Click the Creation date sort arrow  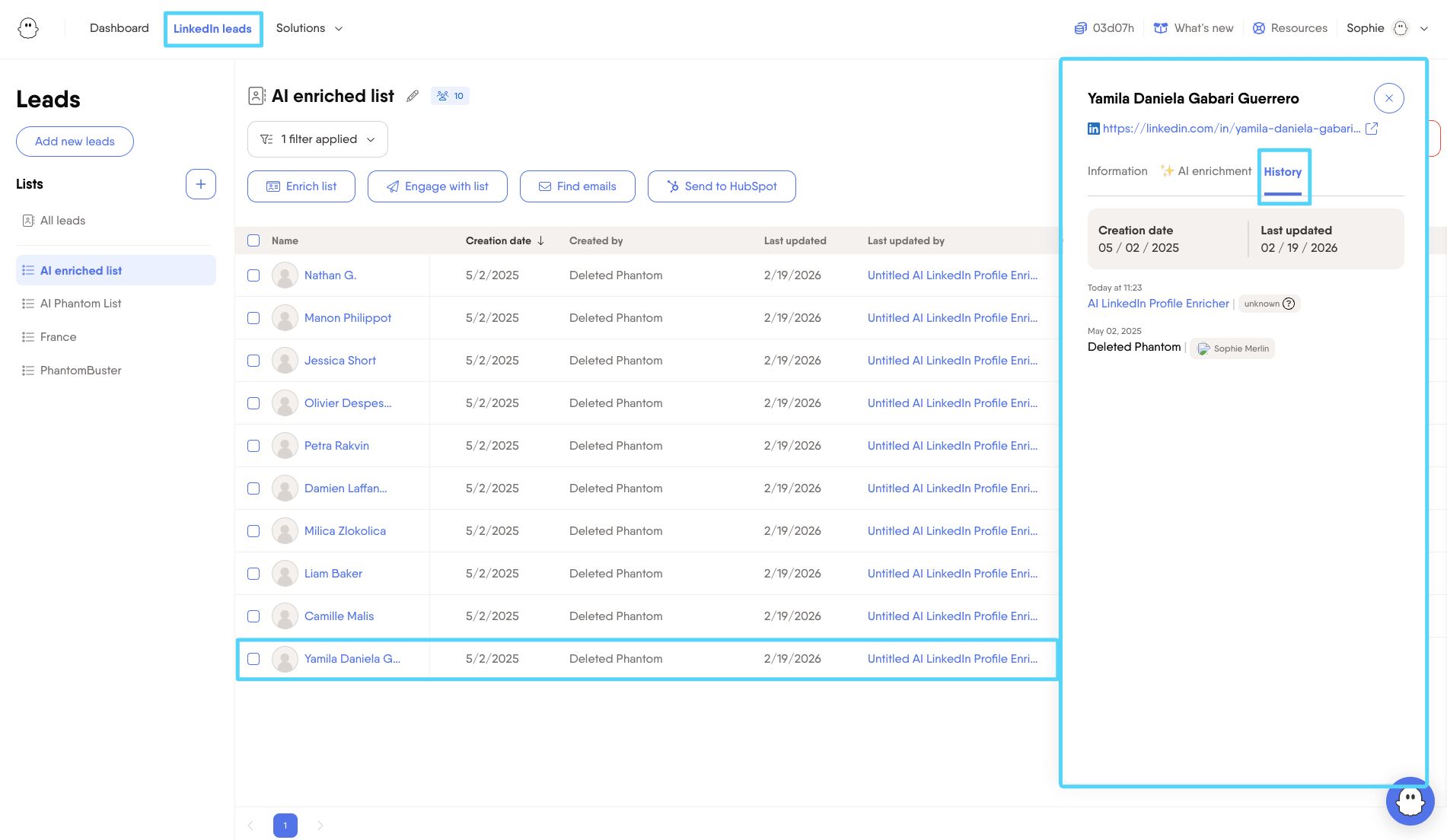(540, 240)
